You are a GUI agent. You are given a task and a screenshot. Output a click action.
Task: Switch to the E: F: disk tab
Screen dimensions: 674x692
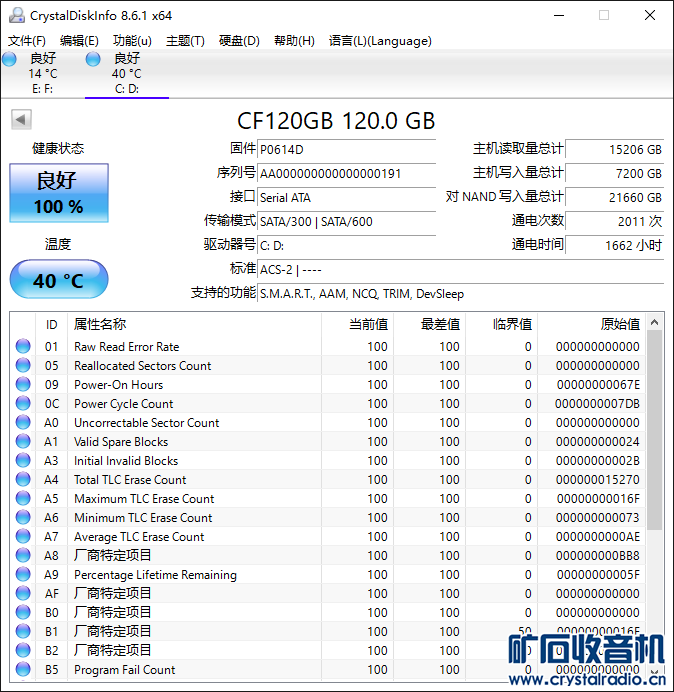(42, 73)
